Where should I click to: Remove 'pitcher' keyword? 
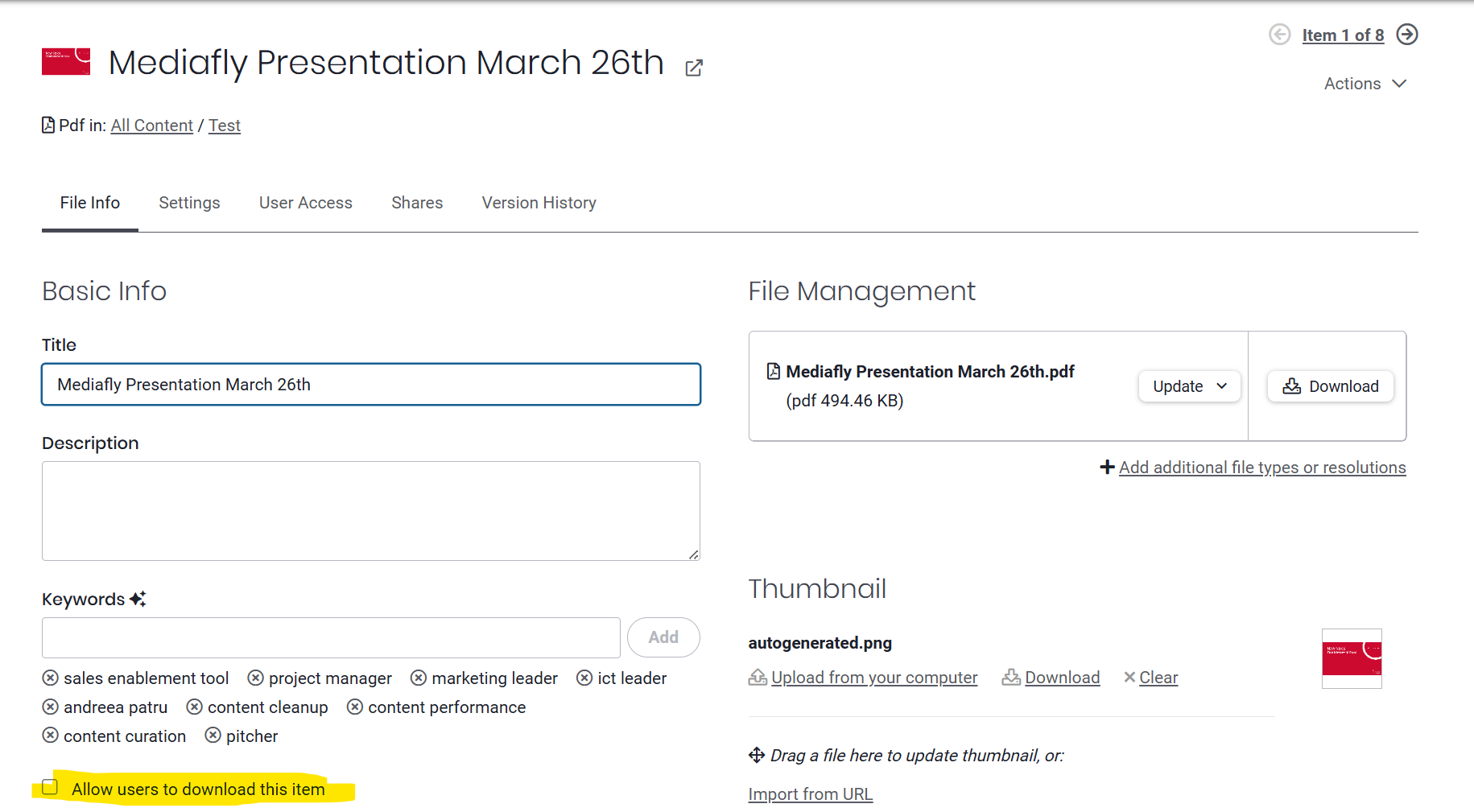(213, 736)
